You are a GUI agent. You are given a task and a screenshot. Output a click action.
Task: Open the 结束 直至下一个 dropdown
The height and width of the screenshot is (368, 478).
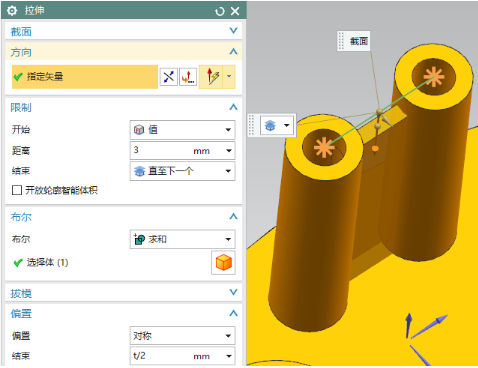click(x=182, y=171)
